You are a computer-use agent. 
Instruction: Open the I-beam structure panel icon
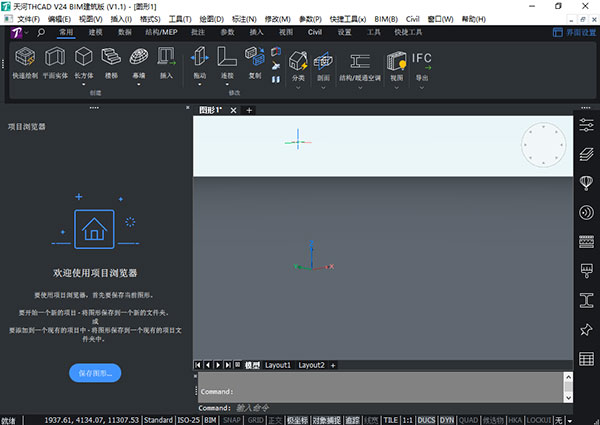click(x=587, y=300)
